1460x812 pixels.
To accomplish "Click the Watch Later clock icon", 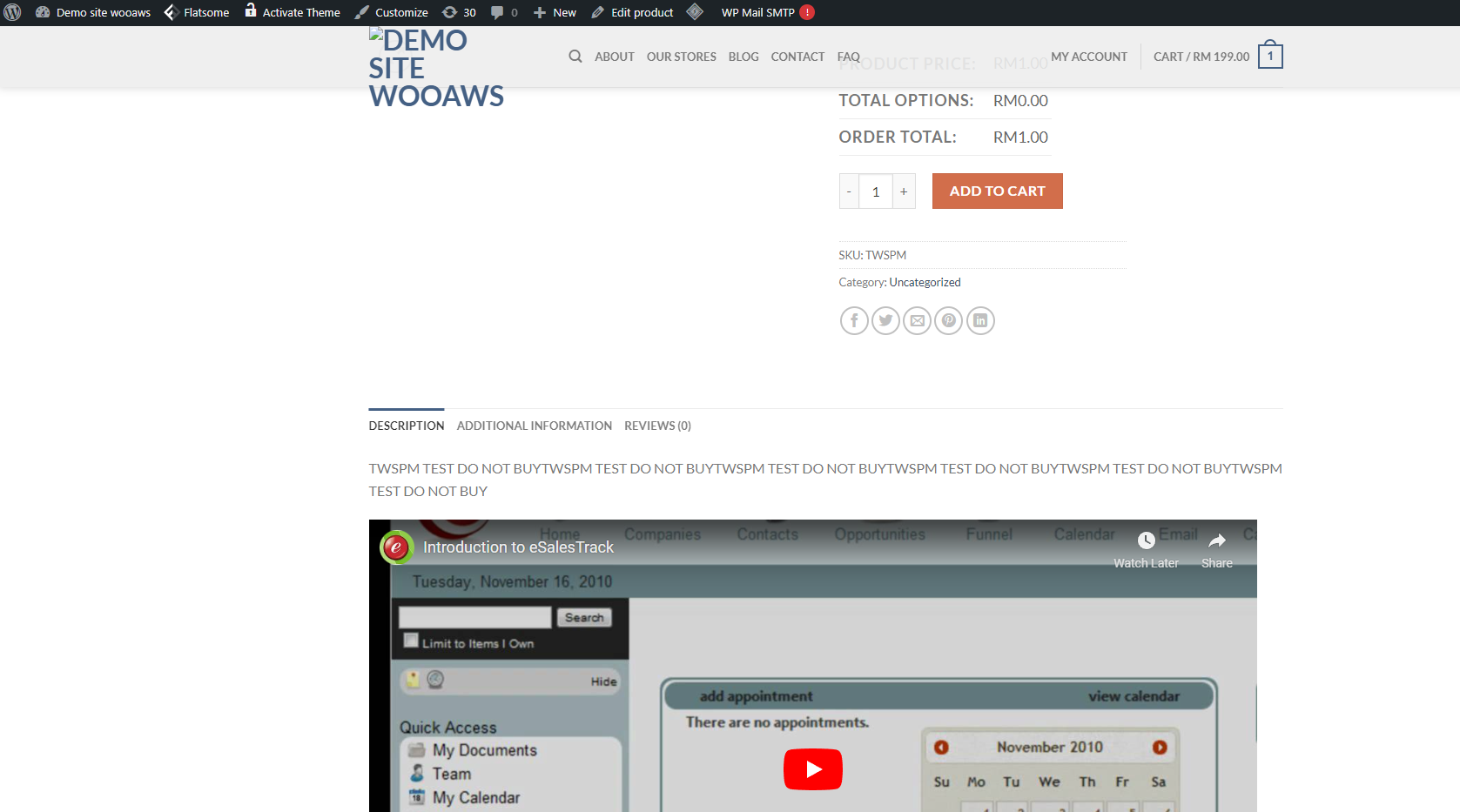I will point(1147,540).
